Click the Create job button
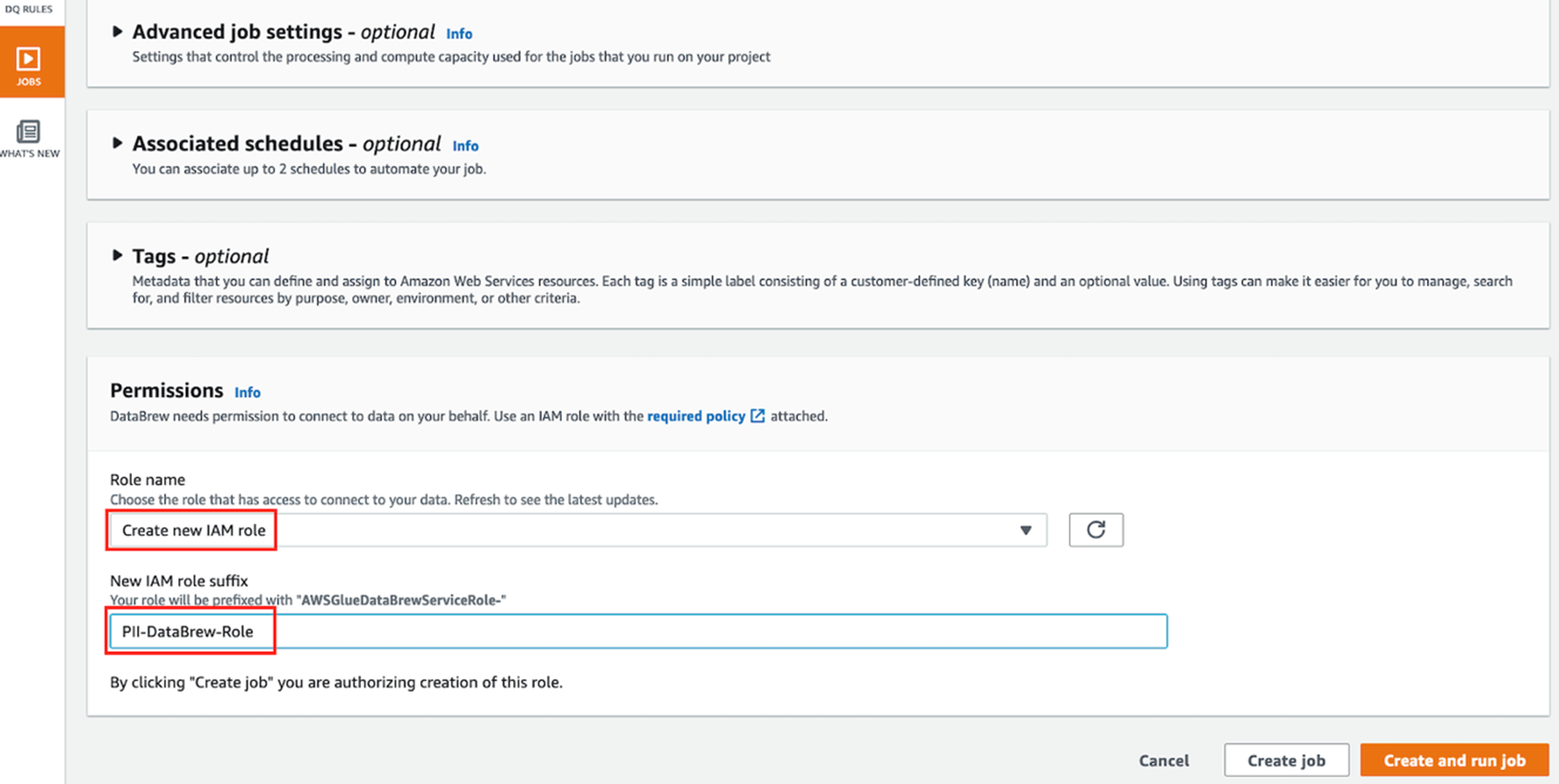1559x784 pixels. 1286,760
